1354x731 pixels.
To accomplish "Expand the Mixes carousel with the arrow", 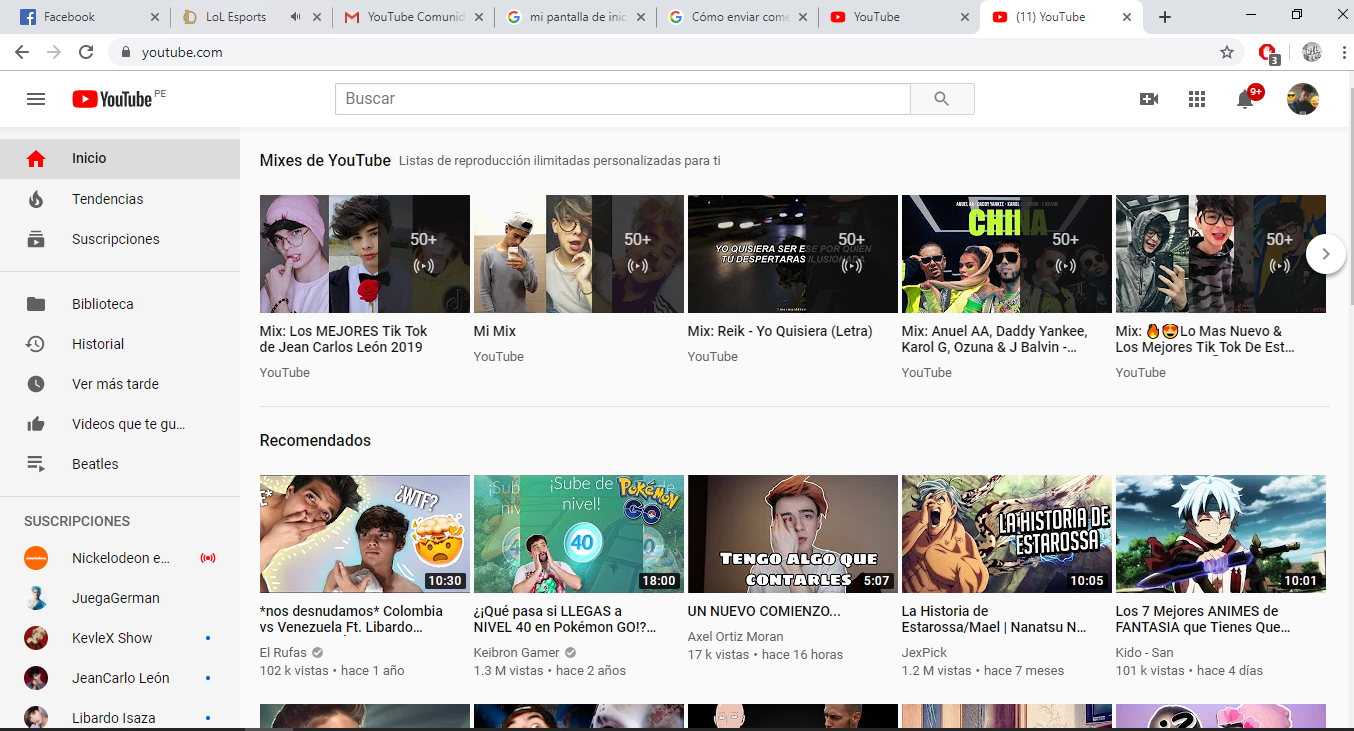I will pyautogui.click(x=1325, y=254).
